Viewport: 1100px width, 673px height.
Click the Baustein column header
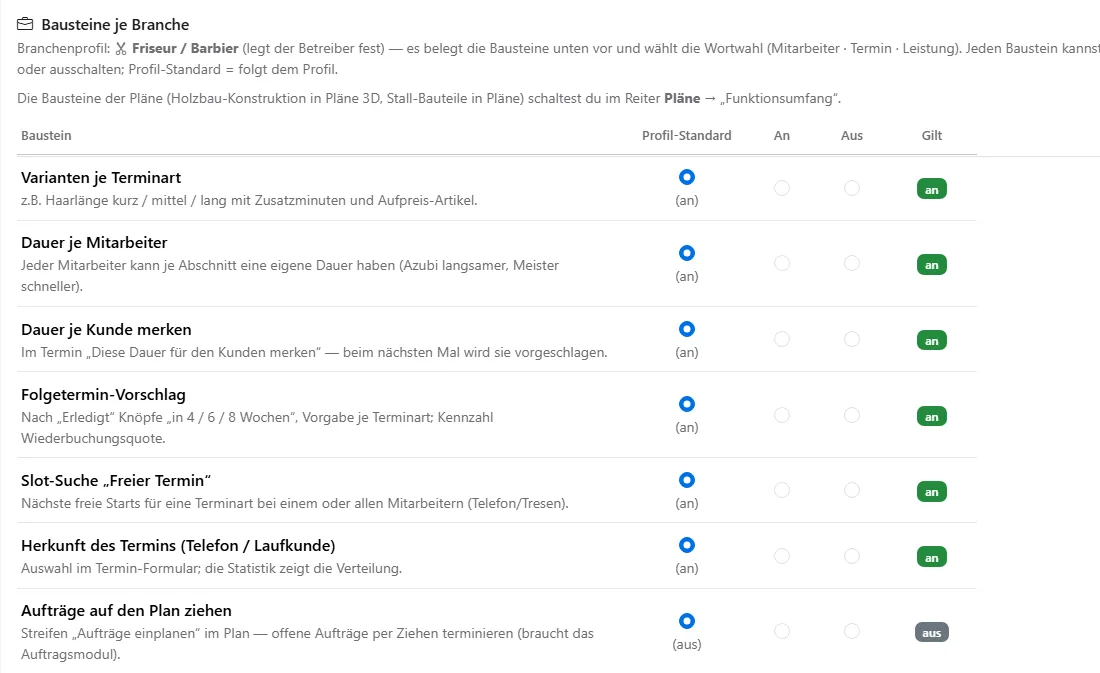point(46,135)
